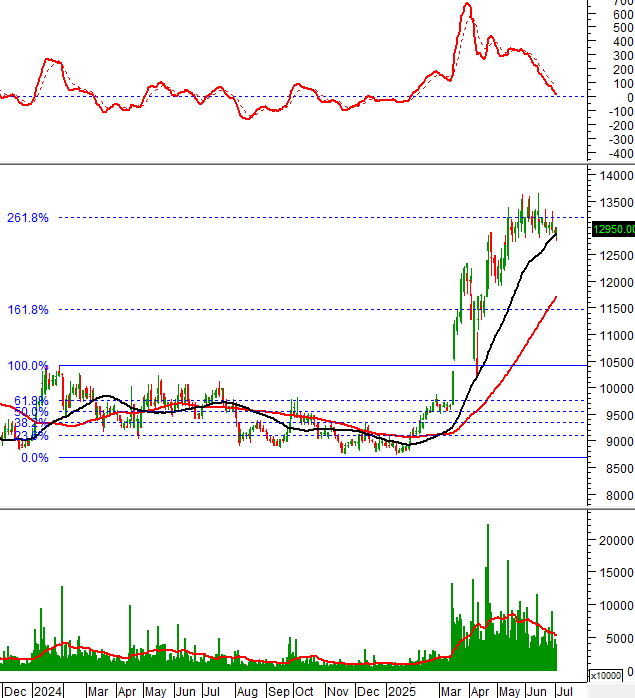Click 10000 on the price chart axis

[x=616, y=389]
